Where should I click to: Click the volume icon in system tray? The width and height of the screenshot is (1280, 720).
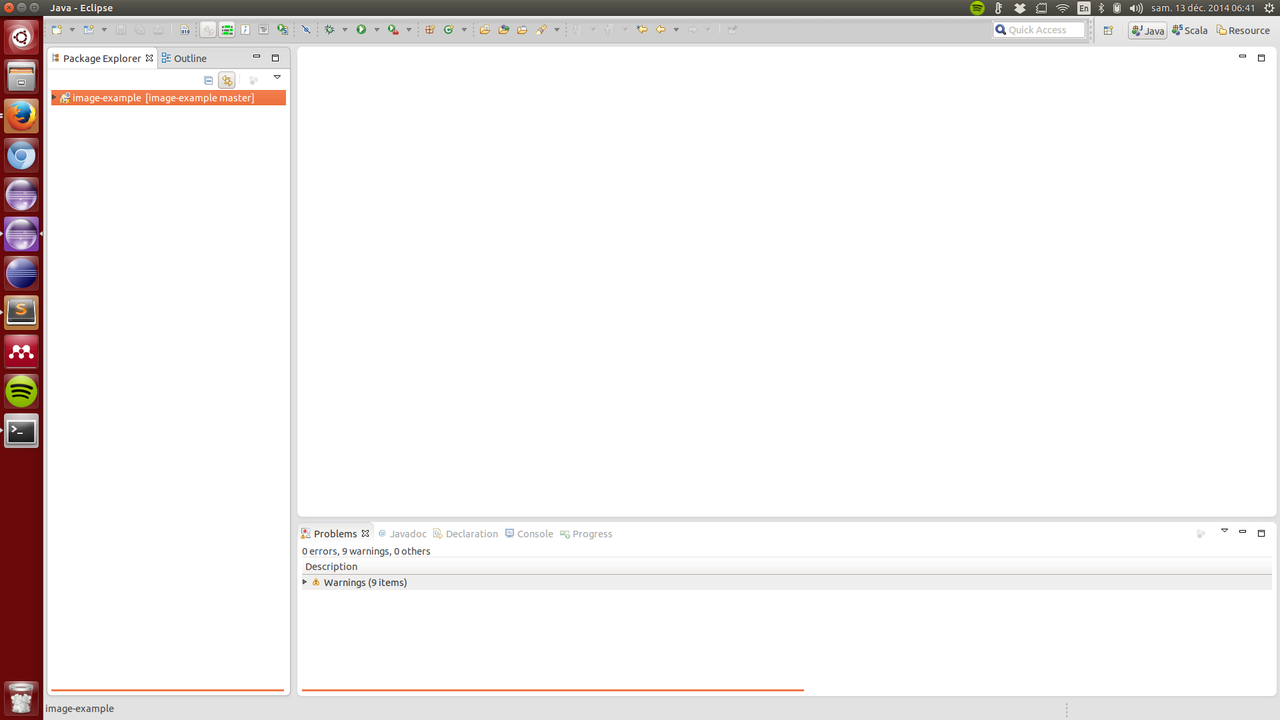pyautogui.click(x=1136, y=8)
